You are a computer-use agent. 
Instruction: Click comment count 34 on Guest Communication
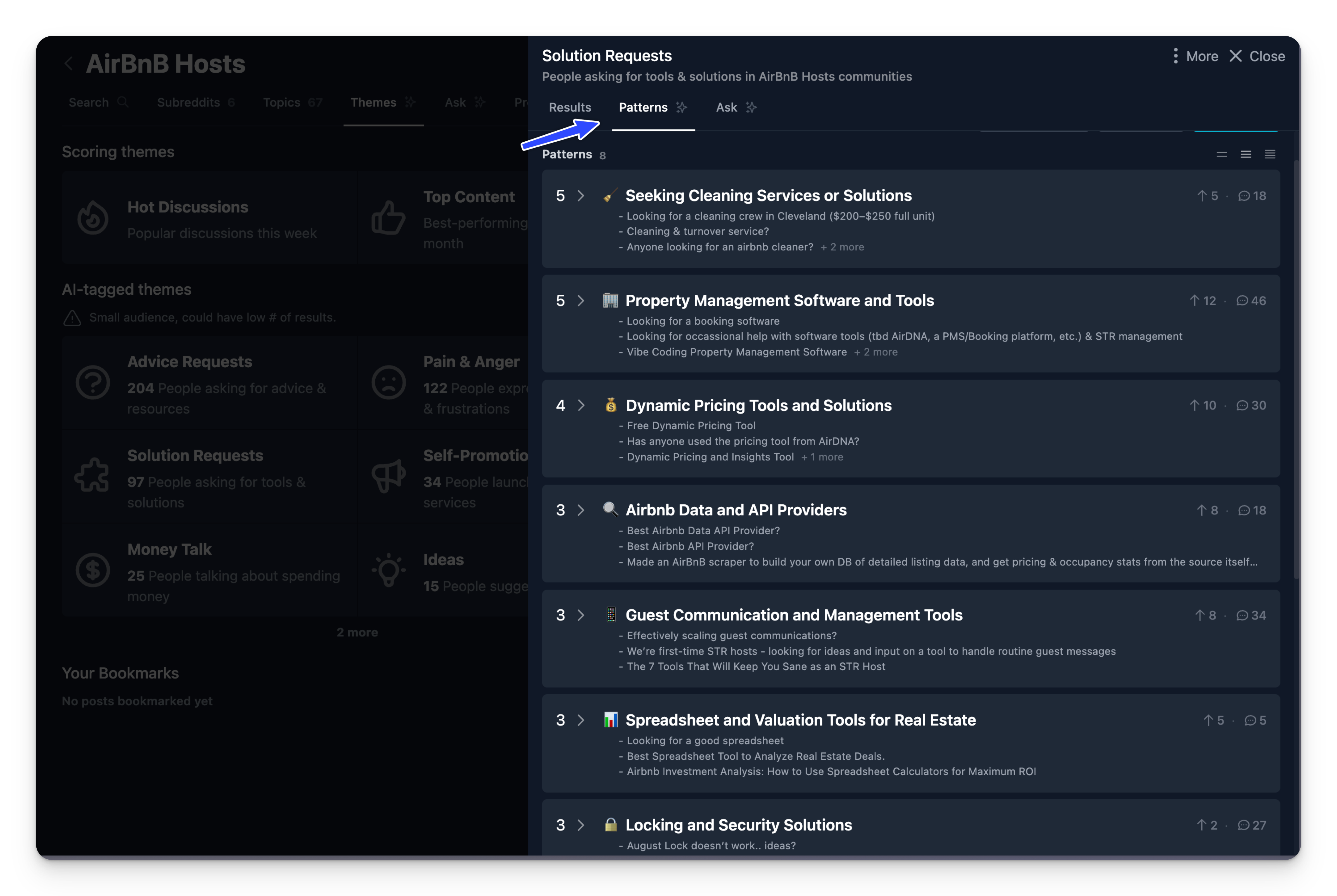[x=1251, y=616]
